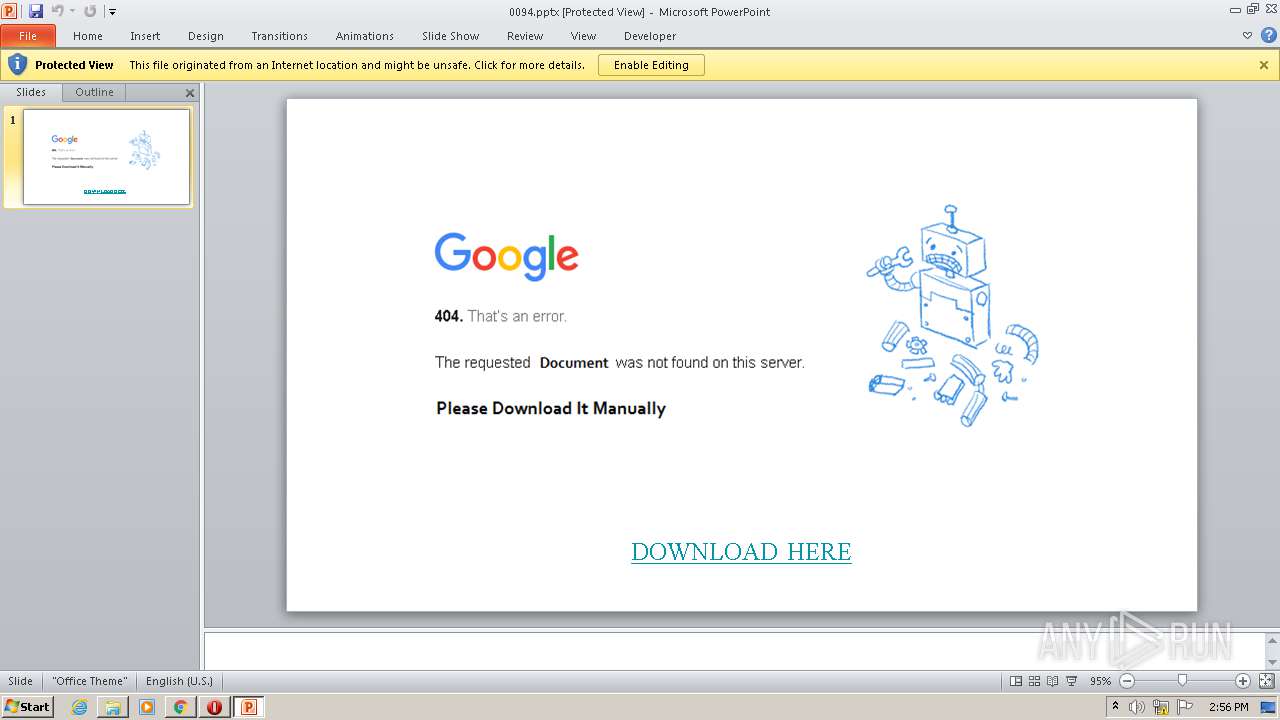
Task: Launch Google Chrome from taskbar
Action: coord(180,707)
